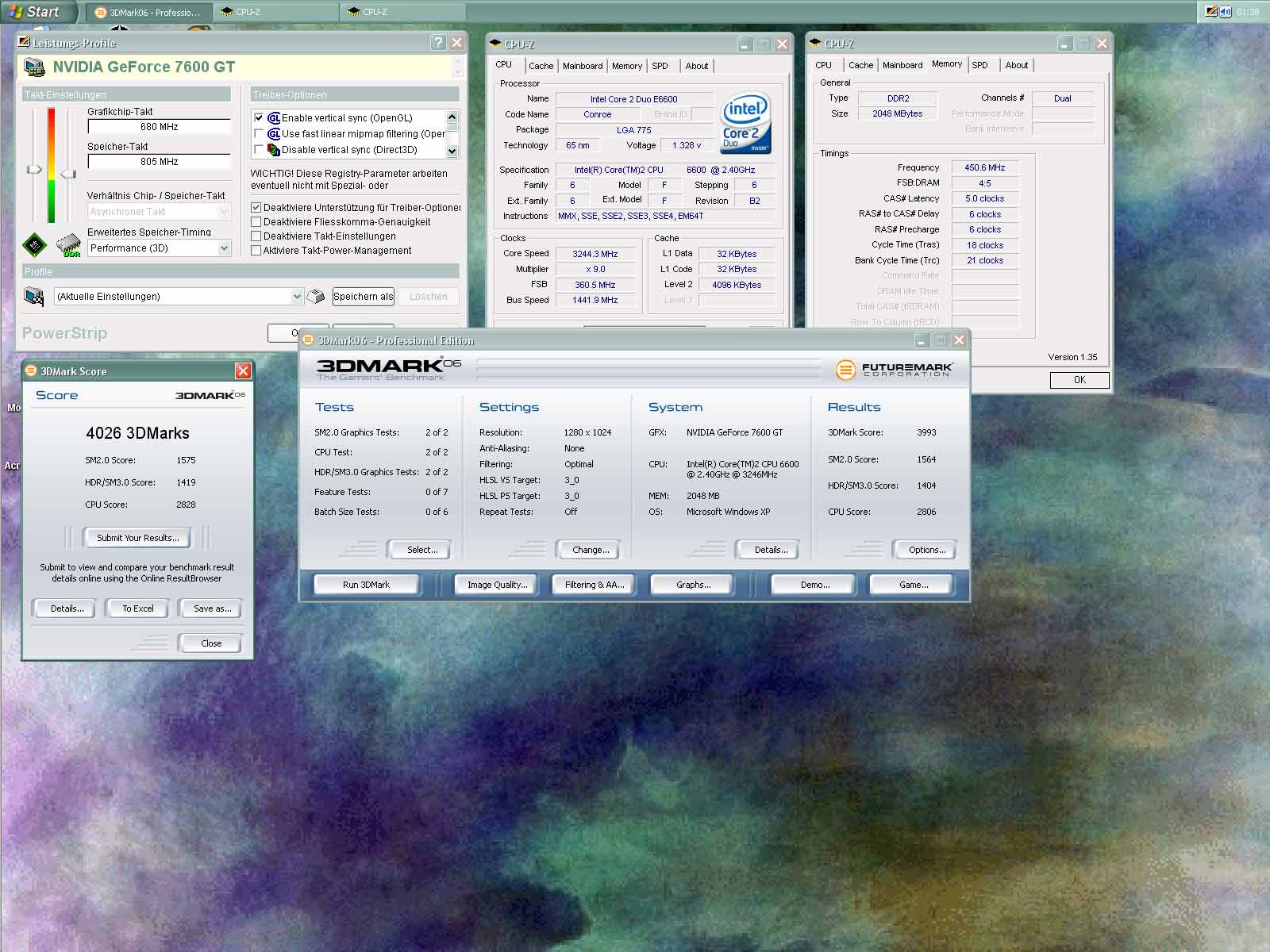This screenshot has height=952, width=1270.
Task: Click Image Quality button in 3DMark06
Action: coord(497,585)
